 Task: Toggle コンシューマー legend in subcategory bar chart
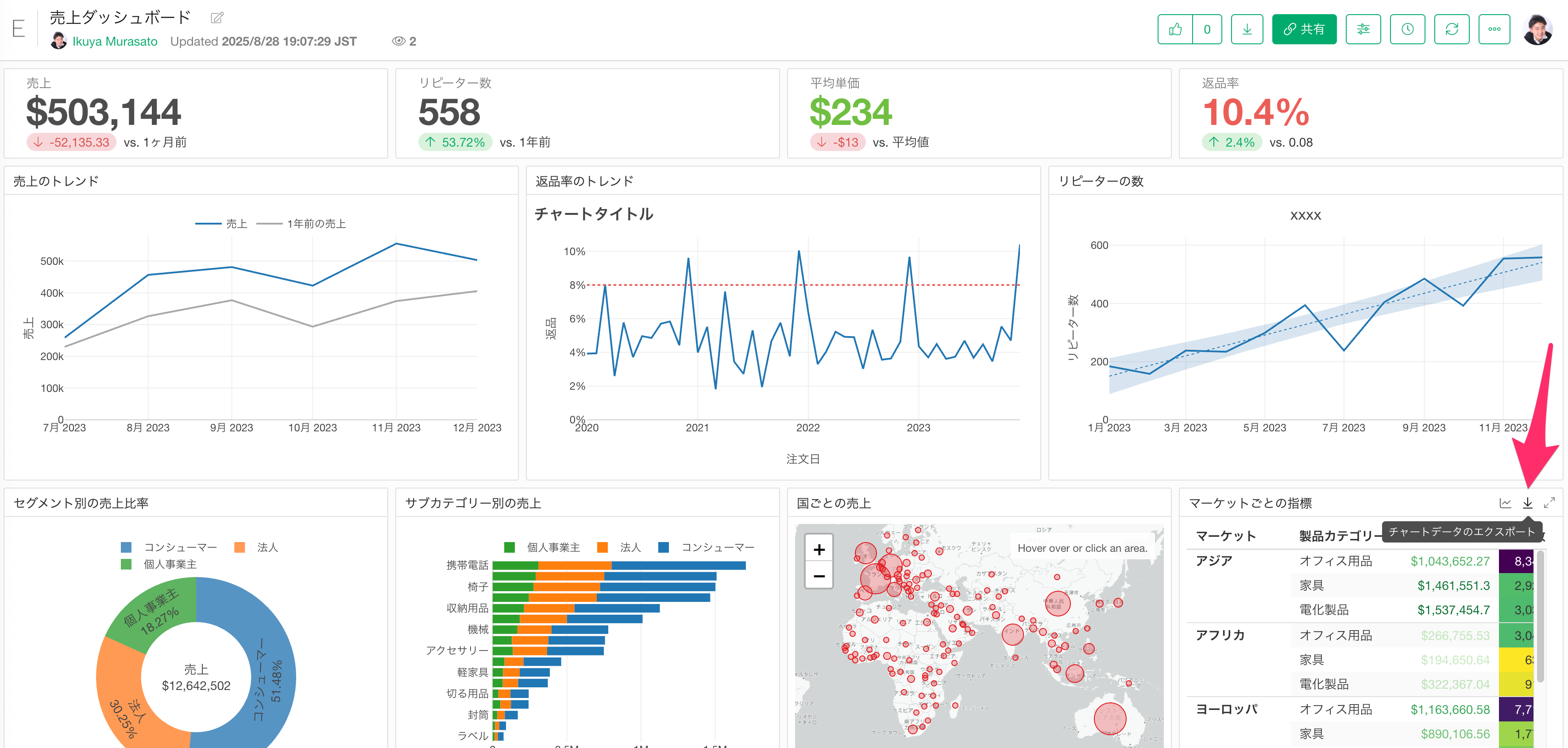[x=706, y=547]
